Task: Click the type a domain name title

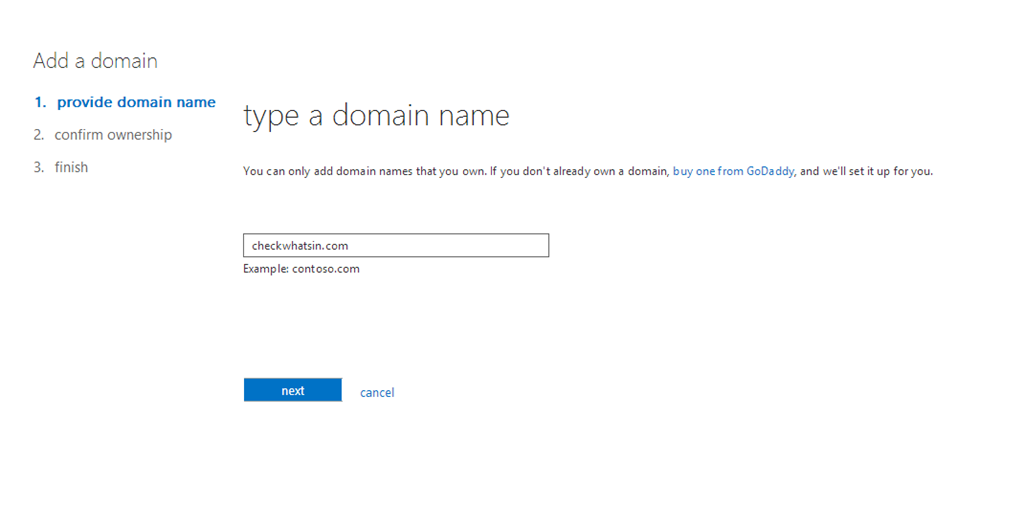Action: tap(376, 115)
